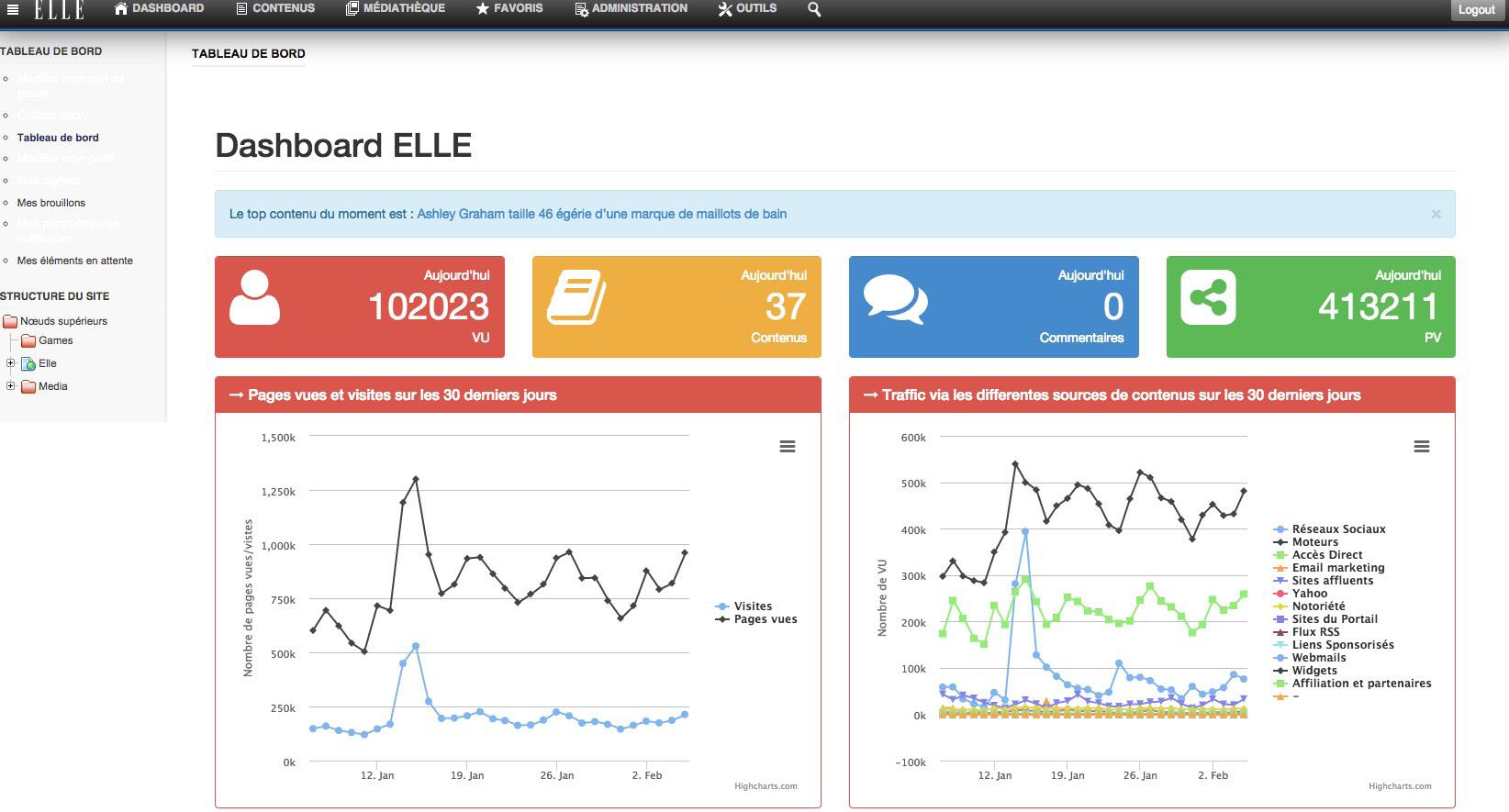Click the Traffic via les differentes sources header
This screenshot has width=1509, height=812.
(x=1152, y=395)
